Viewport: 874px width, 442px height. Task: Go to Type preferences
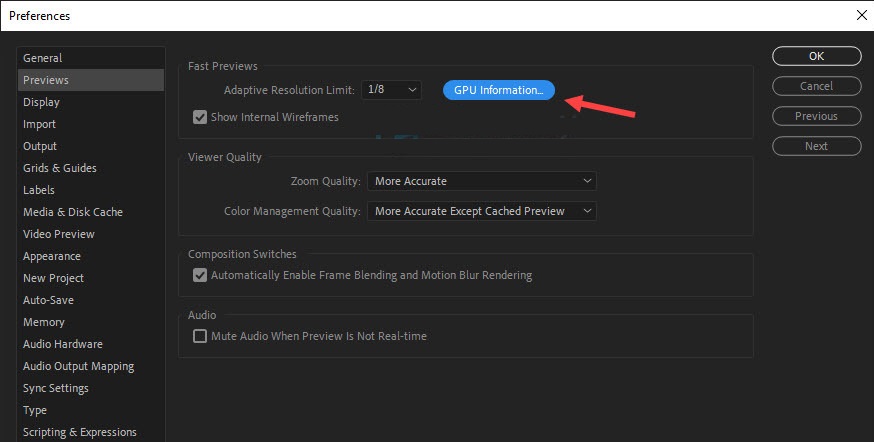(x=91, y=410)
